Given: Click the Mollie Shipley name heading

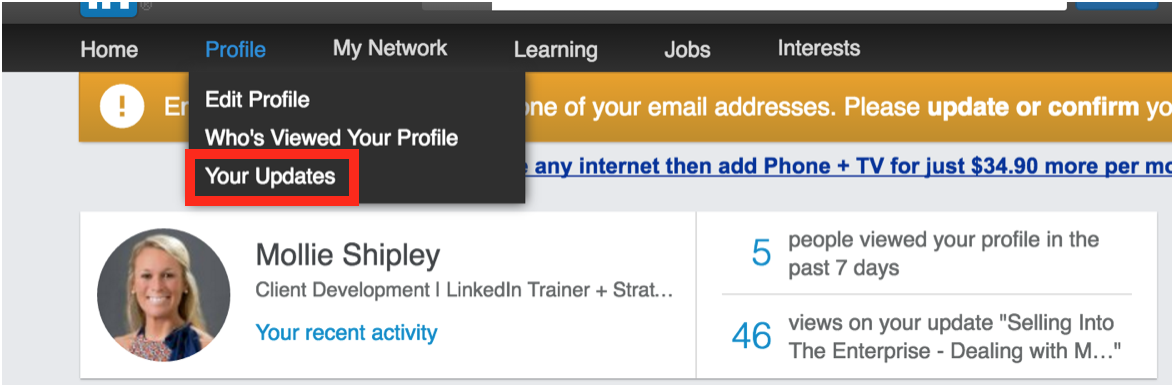Looking at the screenshot, I should click(x=348, y=256).
